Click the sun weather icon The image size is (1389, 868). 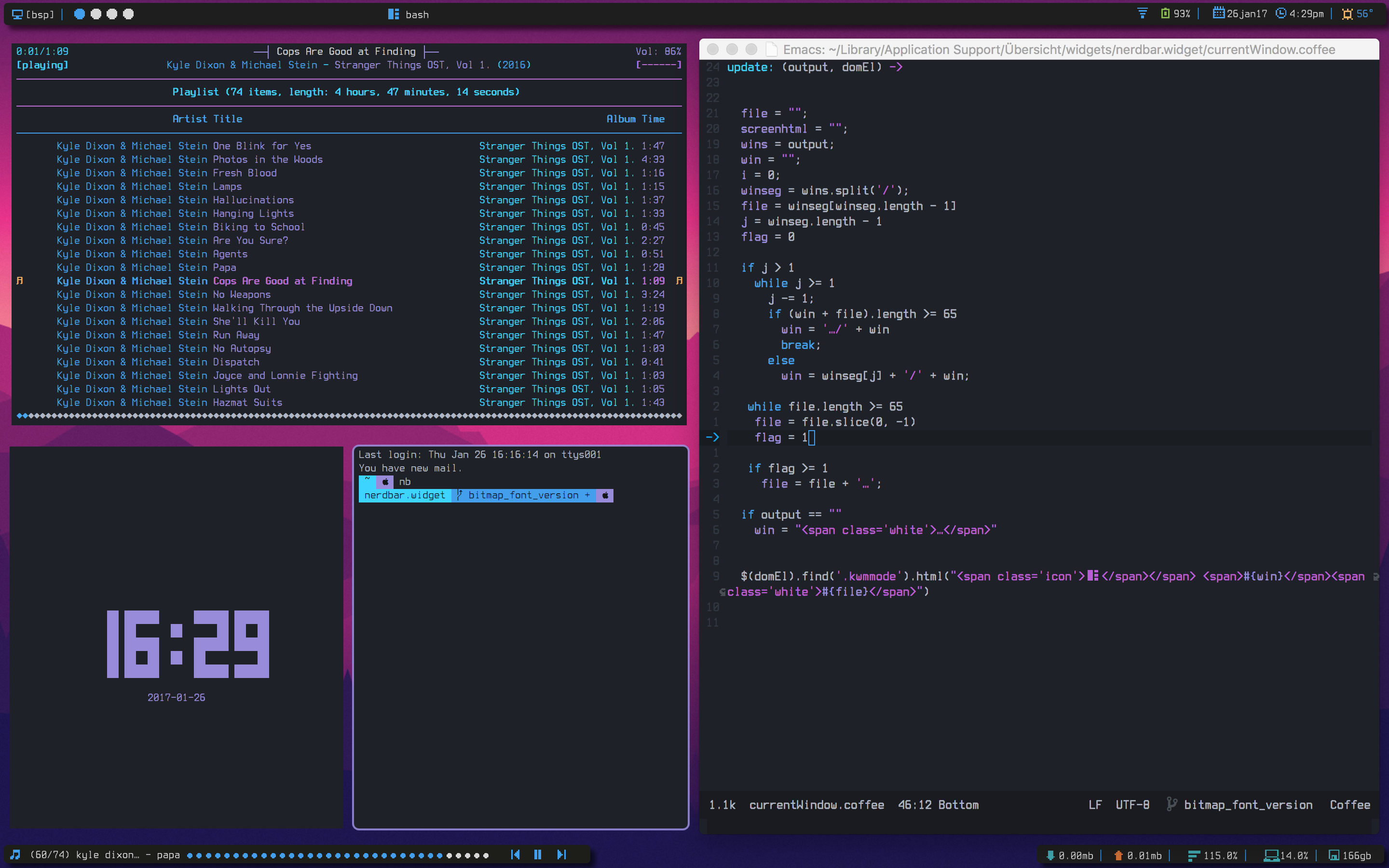click(x=1347, y=14)
